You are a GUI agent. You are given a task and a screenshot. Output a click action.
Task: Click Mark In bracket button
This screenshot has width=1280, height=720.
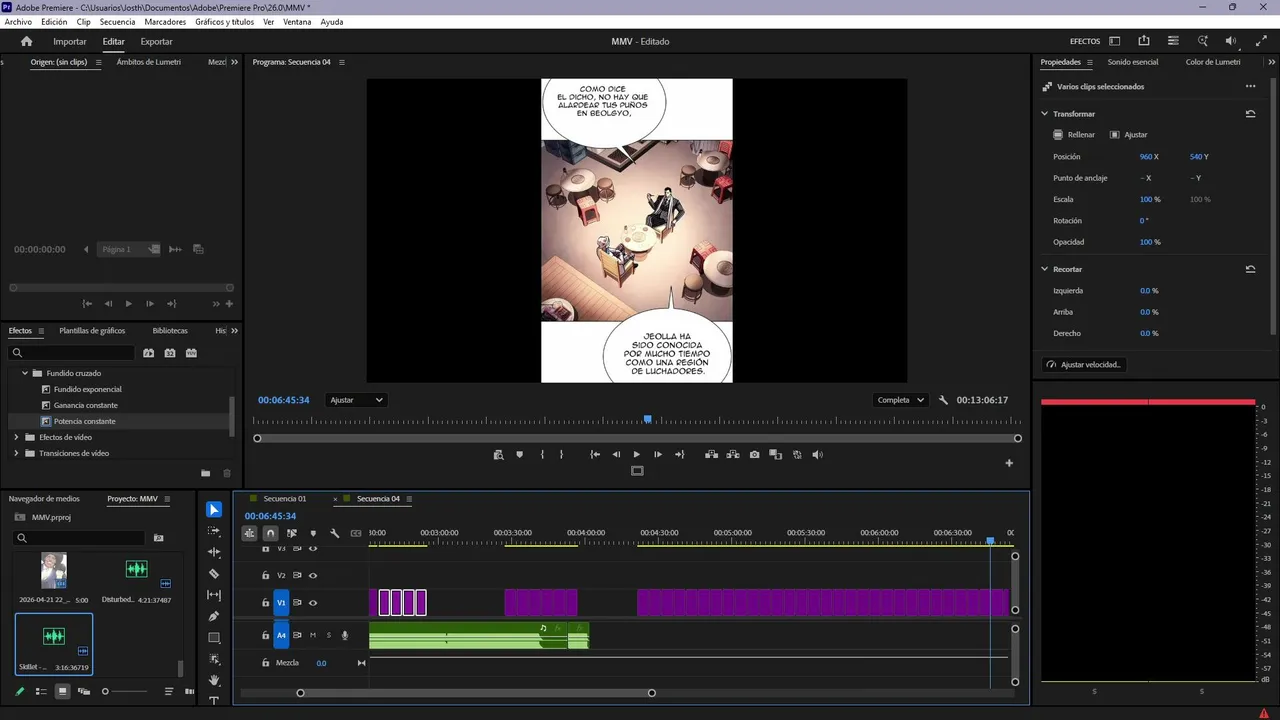[542, 454]
